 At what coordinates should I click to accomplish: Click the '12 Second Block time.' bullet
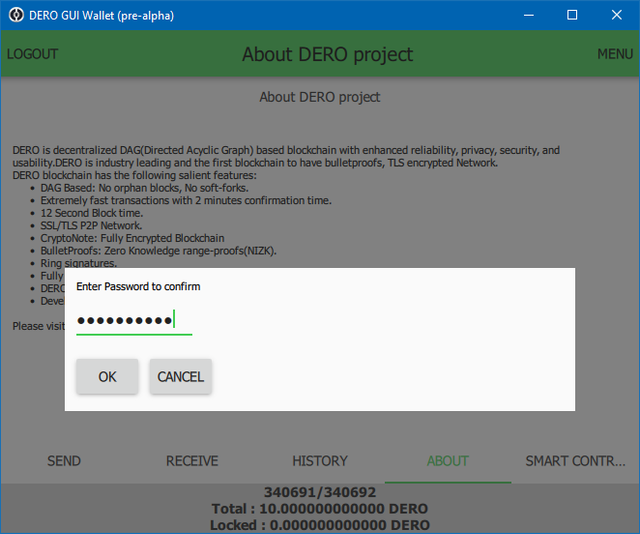pos(92,213)
